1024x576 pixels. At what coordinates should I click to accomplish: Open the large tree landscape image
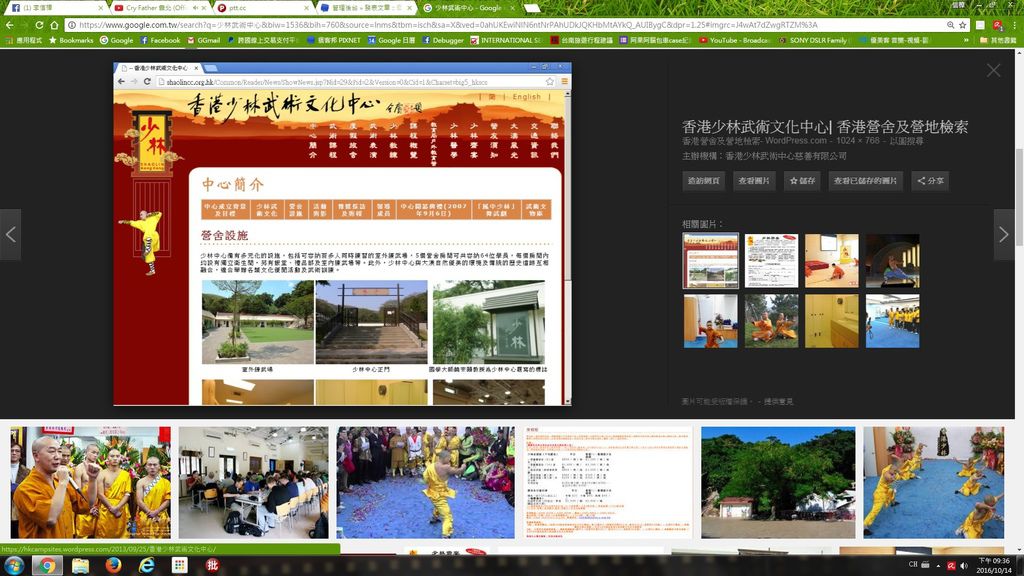(778, 483)
